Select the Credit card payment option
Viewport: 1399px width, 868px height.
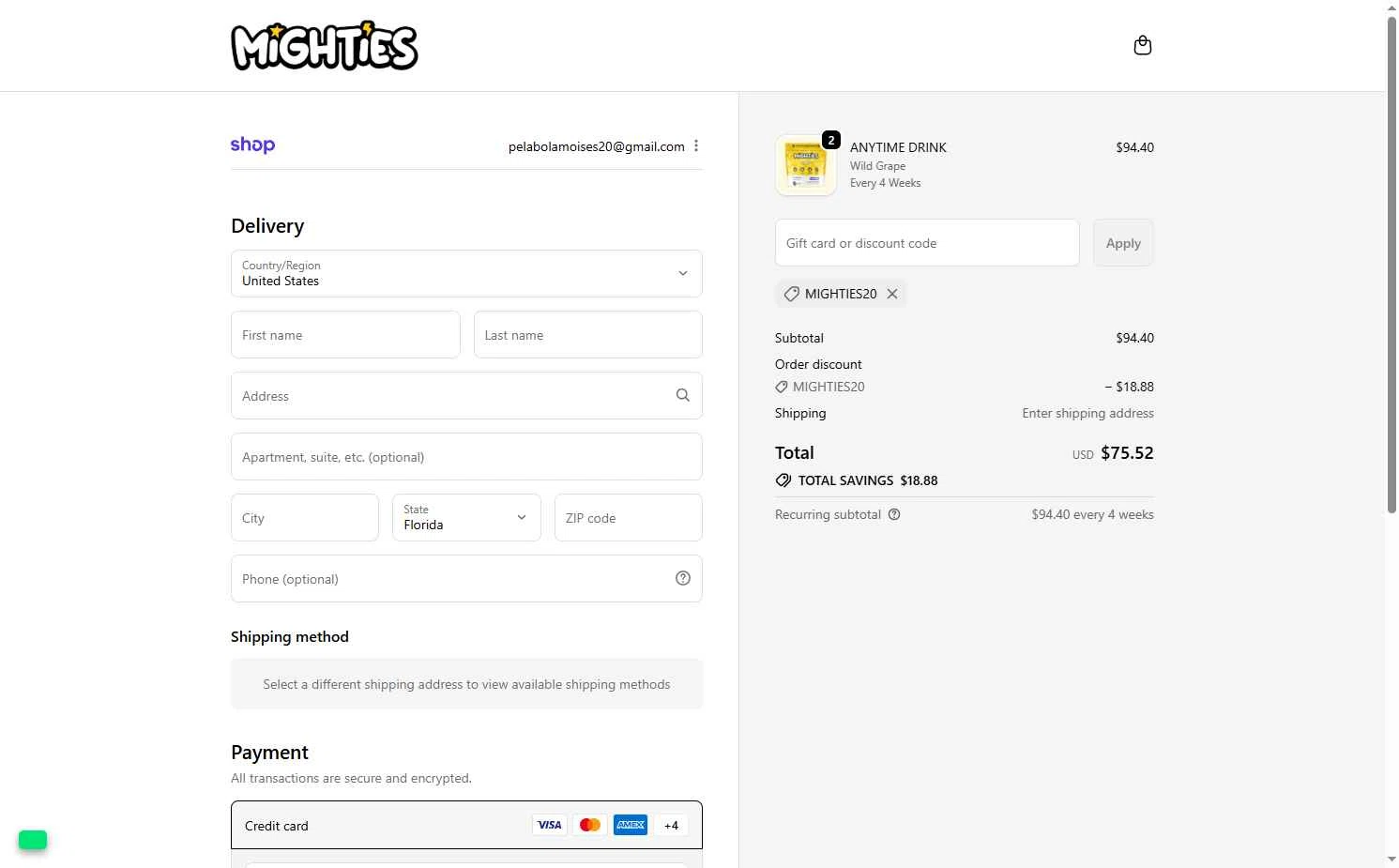coord(466,825)
